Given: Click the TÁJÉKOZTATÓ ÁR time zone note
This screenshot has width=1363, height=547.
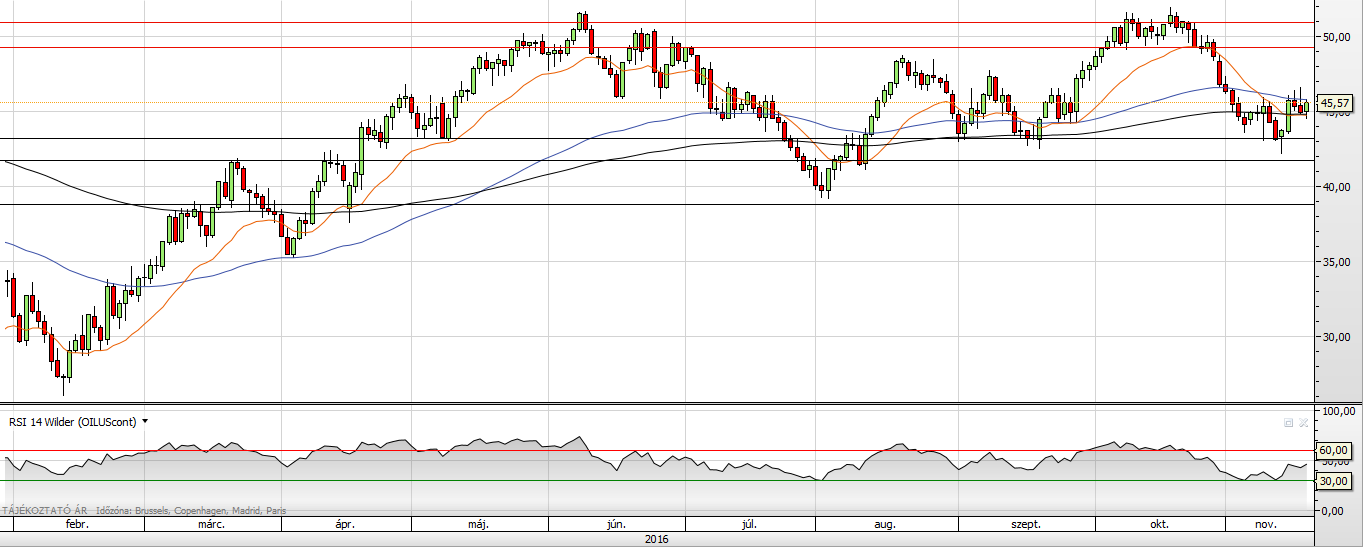Looking at the screenshot, I should point(144,510).
